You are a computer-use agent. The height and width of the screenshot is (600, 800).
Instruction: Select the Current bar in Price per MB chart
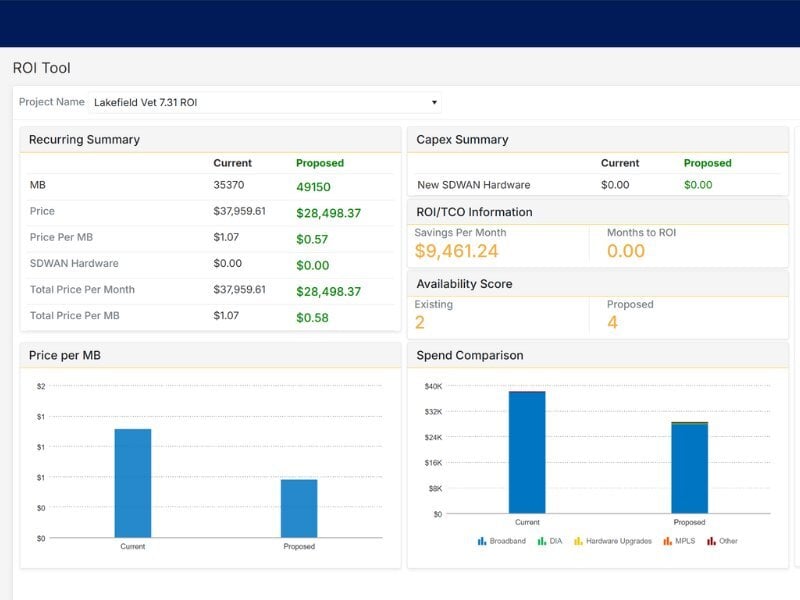(x=133, y=483)
